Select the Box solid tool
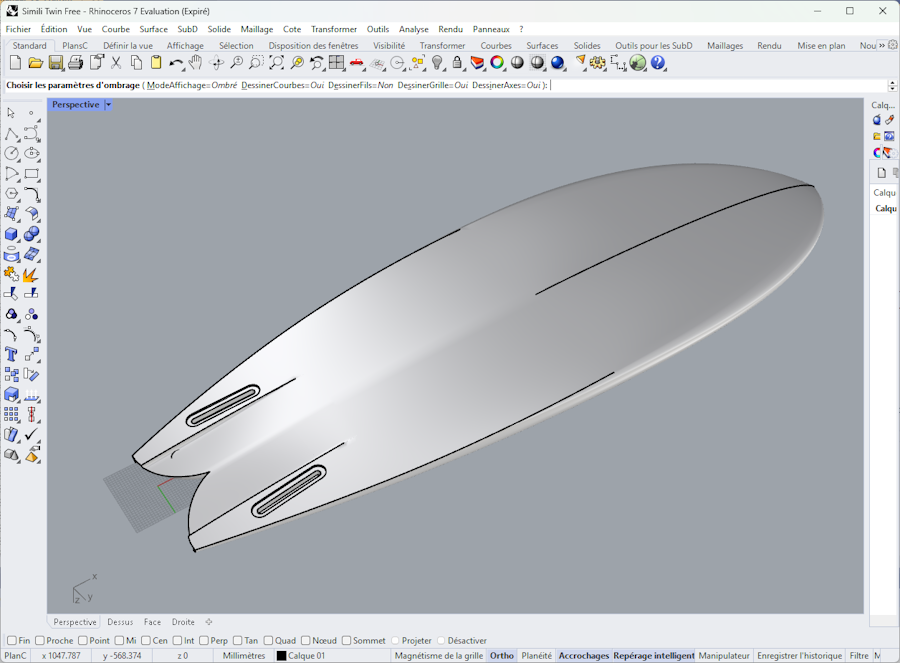This screenshot has height=663, width=900. pos(12,234)
